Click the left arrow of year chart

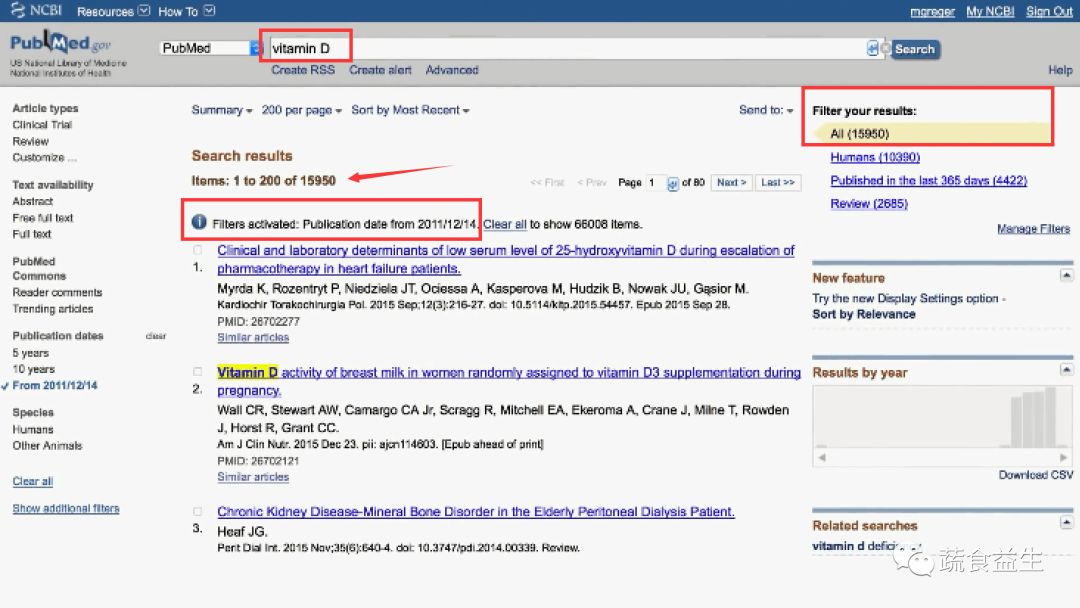pos(822,457)
